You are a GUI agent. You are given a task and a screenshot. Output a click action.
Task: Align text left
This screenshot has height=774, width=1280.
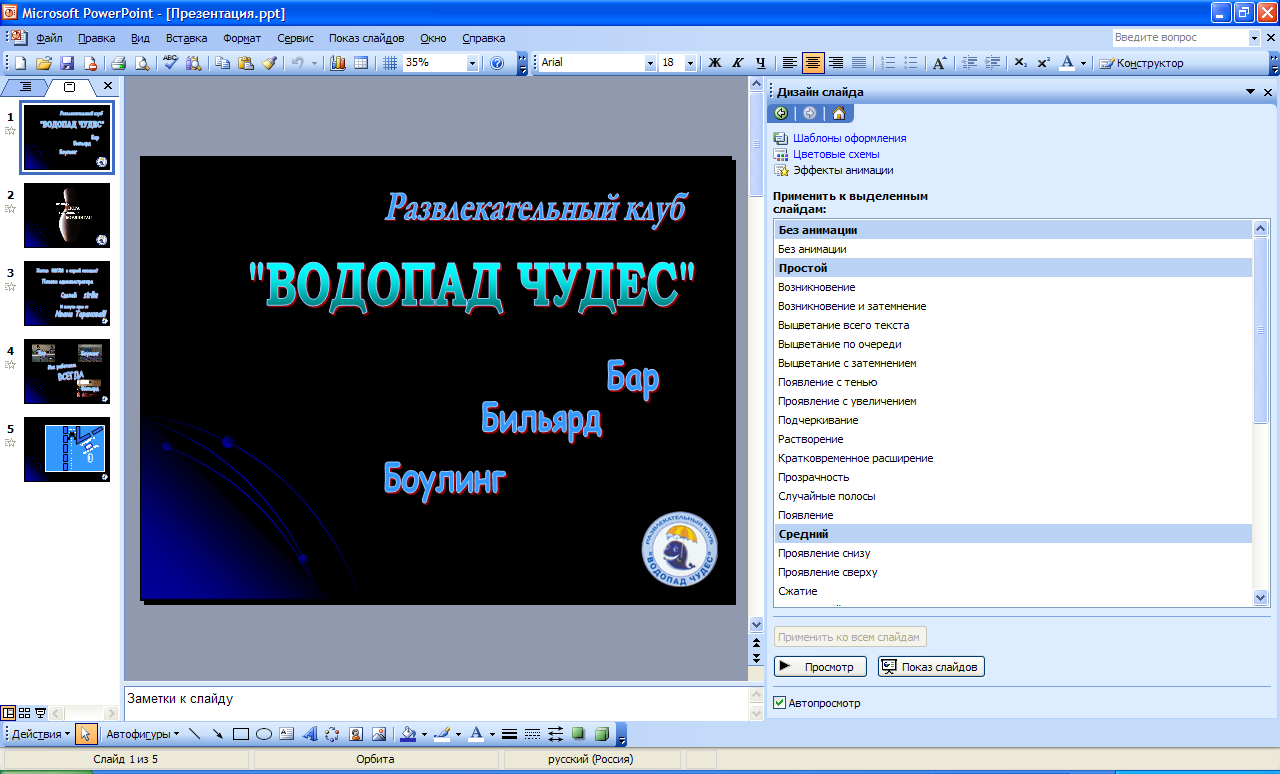pos(790,63)
